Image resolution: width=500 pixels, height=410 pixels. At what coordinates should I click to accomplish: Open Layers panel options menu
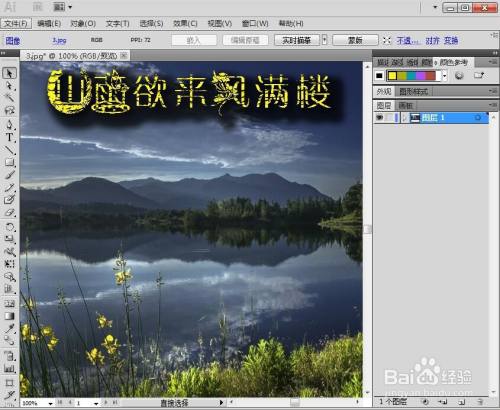coord(493,105)
